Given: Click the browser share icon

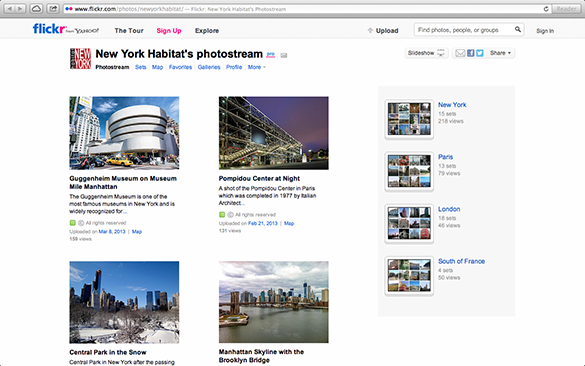Looking at the screenshot, I should [53, 9].
